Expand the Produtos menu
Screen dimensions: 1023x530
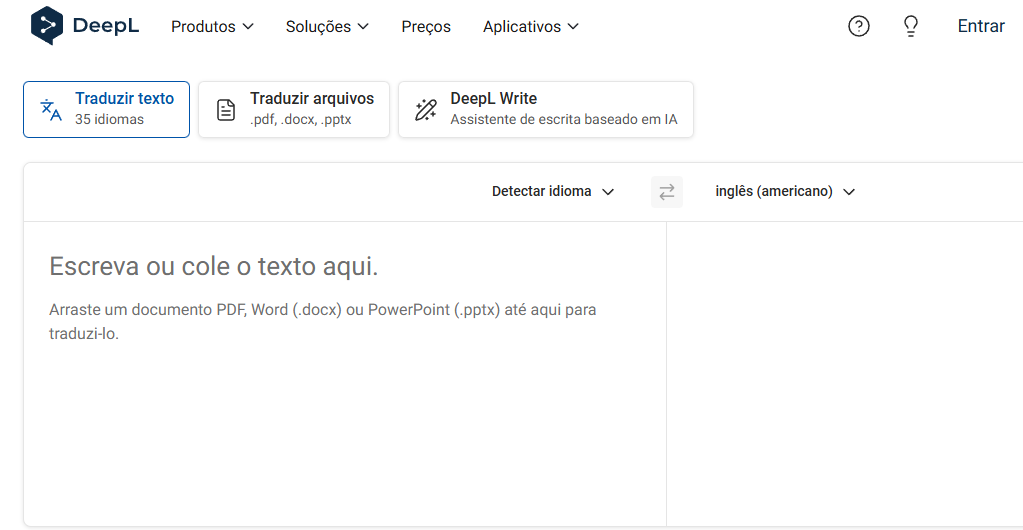coord(212,27)
